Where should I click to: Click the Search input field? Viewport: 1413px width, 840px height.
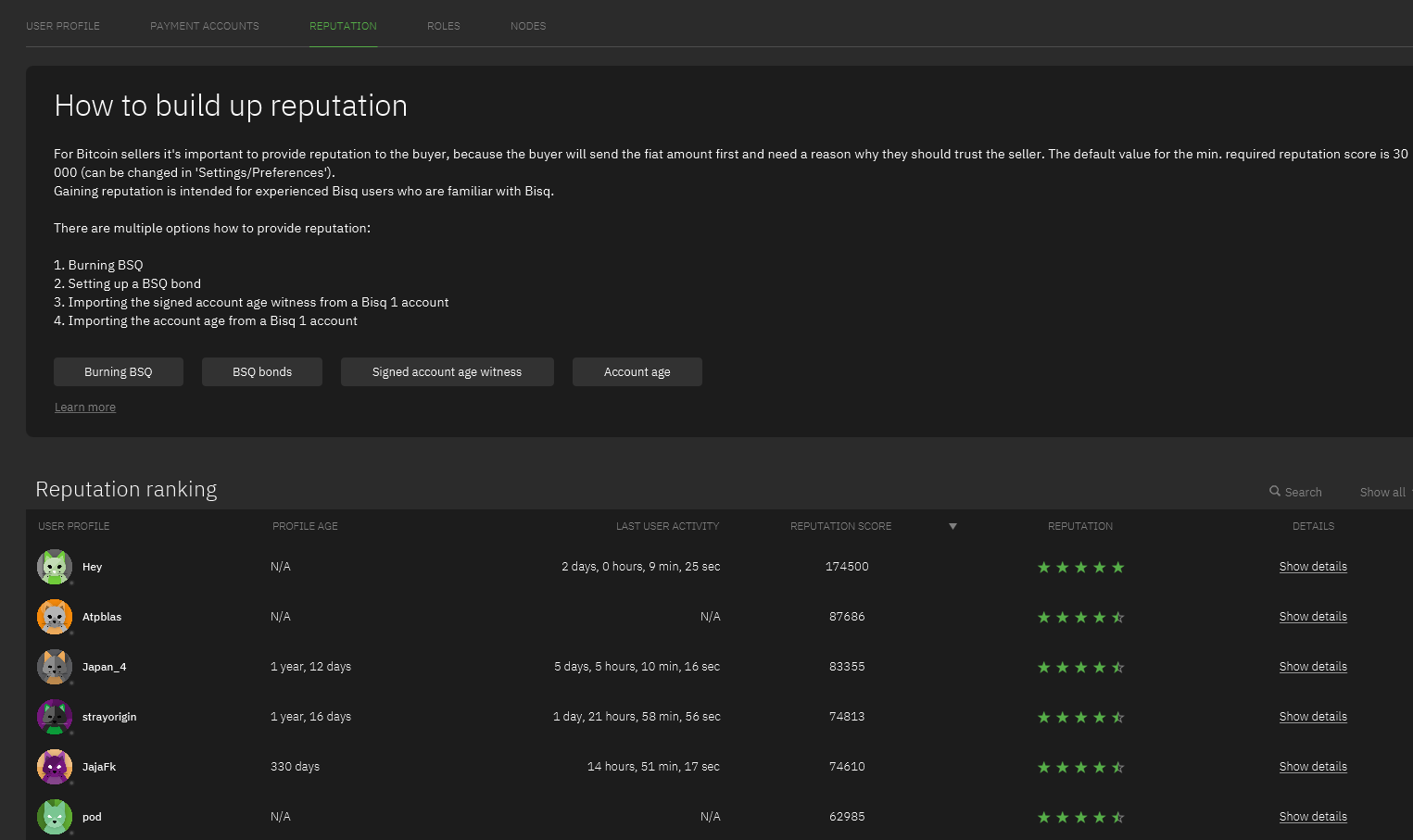(1304, 493)
